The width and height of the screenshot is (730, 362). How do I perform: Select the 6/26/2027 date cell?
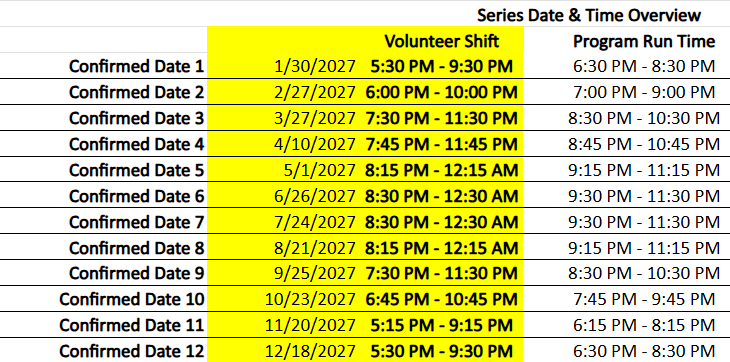tap(315, 197)
